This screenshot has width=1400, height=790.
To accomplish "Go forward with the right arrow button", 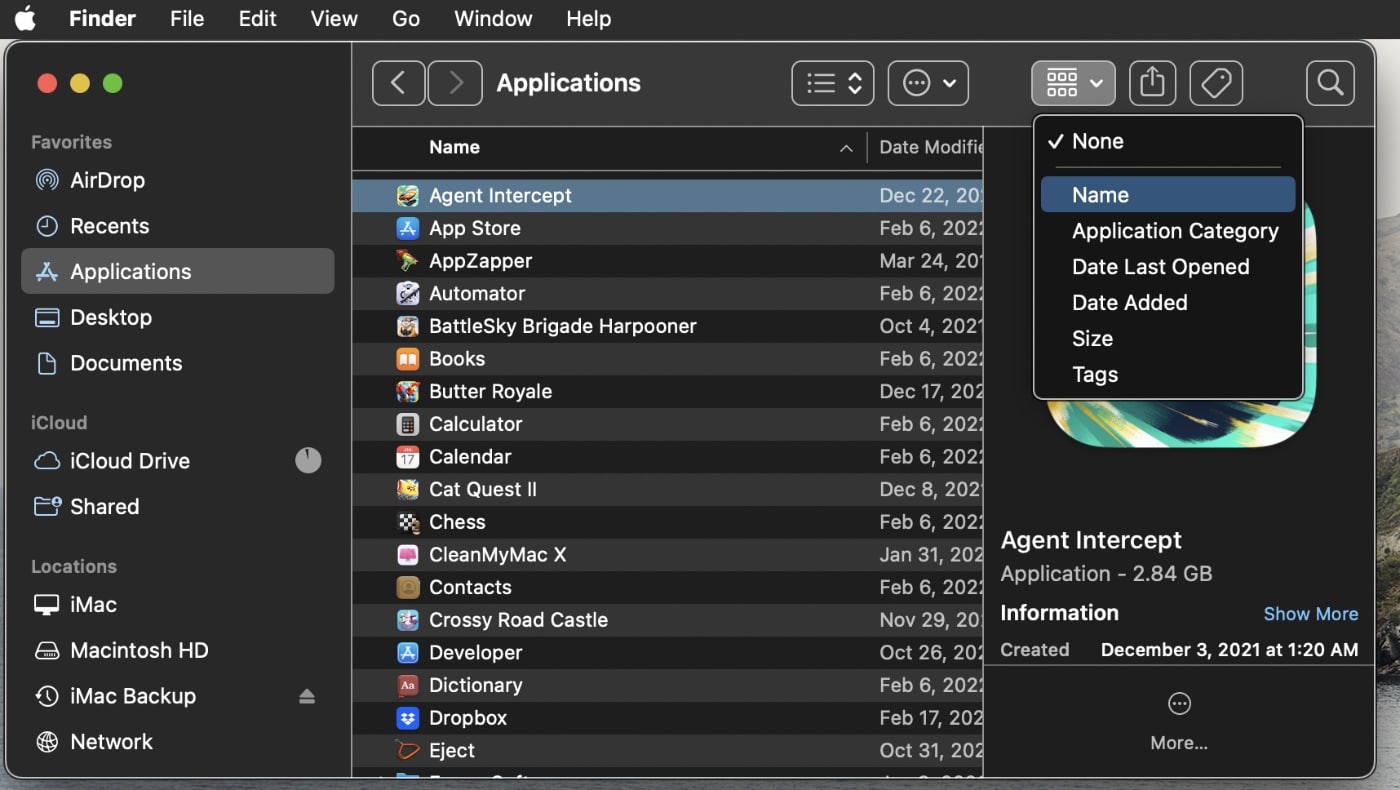I will pos(455,83).
